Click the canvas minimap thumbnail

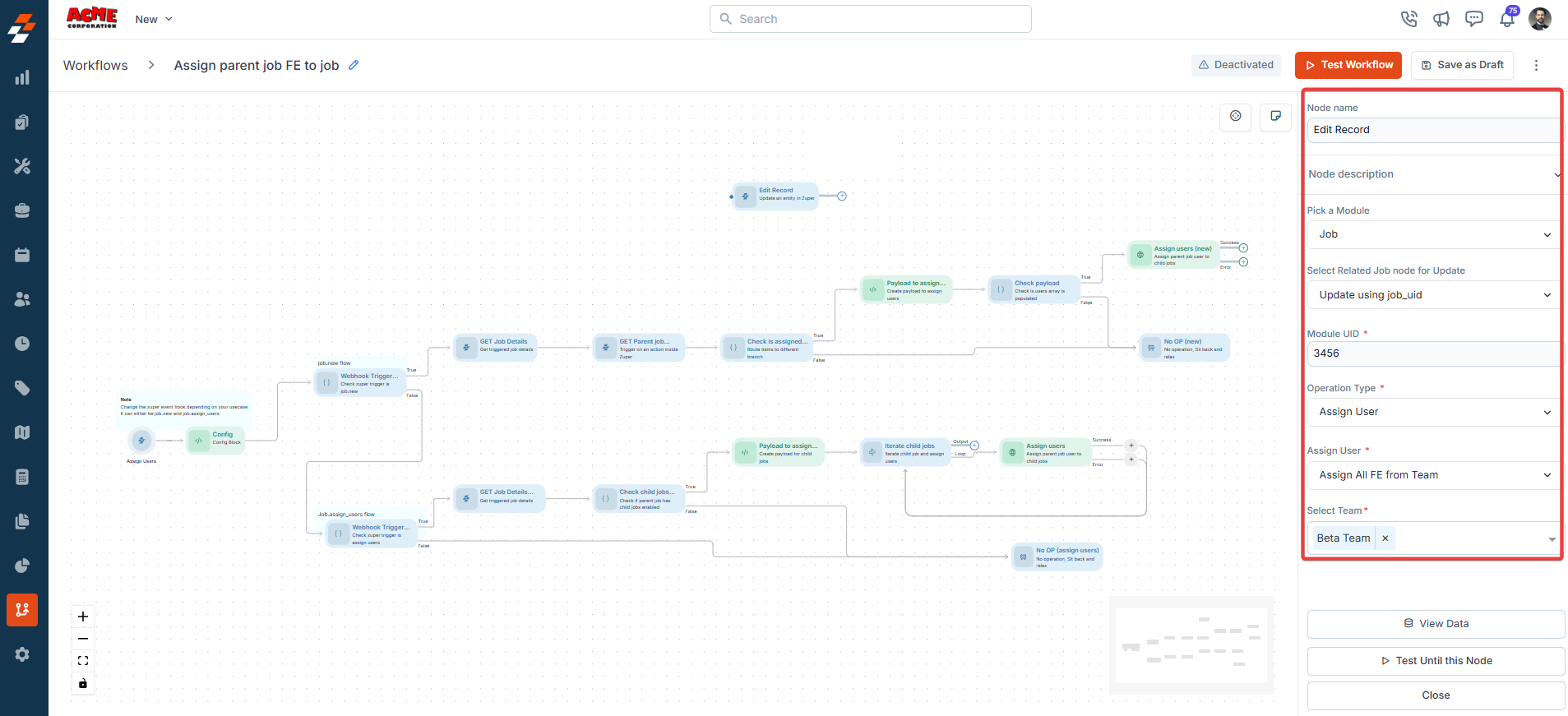point(1191,646)
